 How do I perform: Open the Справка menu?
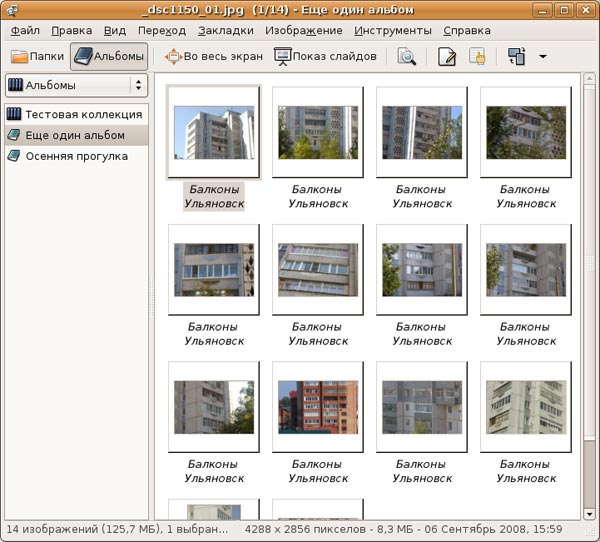[467, 31]
